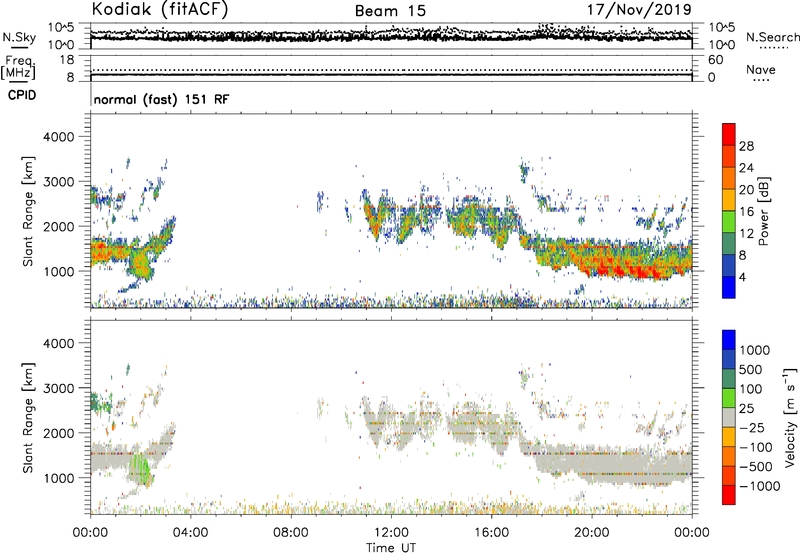Click the '20:00' time tick label

coord(591,533)
